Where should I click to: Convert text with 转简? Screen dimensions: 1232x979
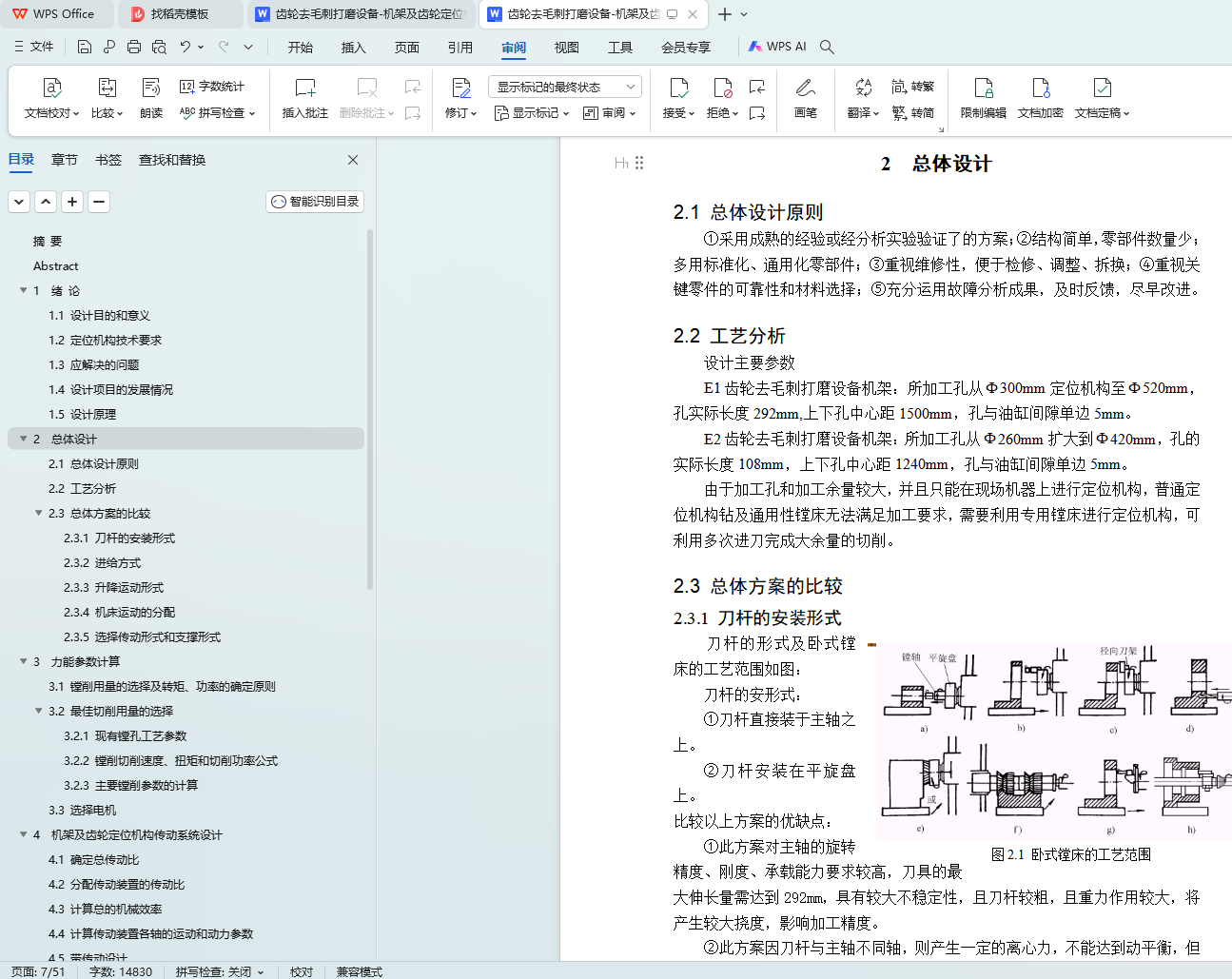[913, 112]
